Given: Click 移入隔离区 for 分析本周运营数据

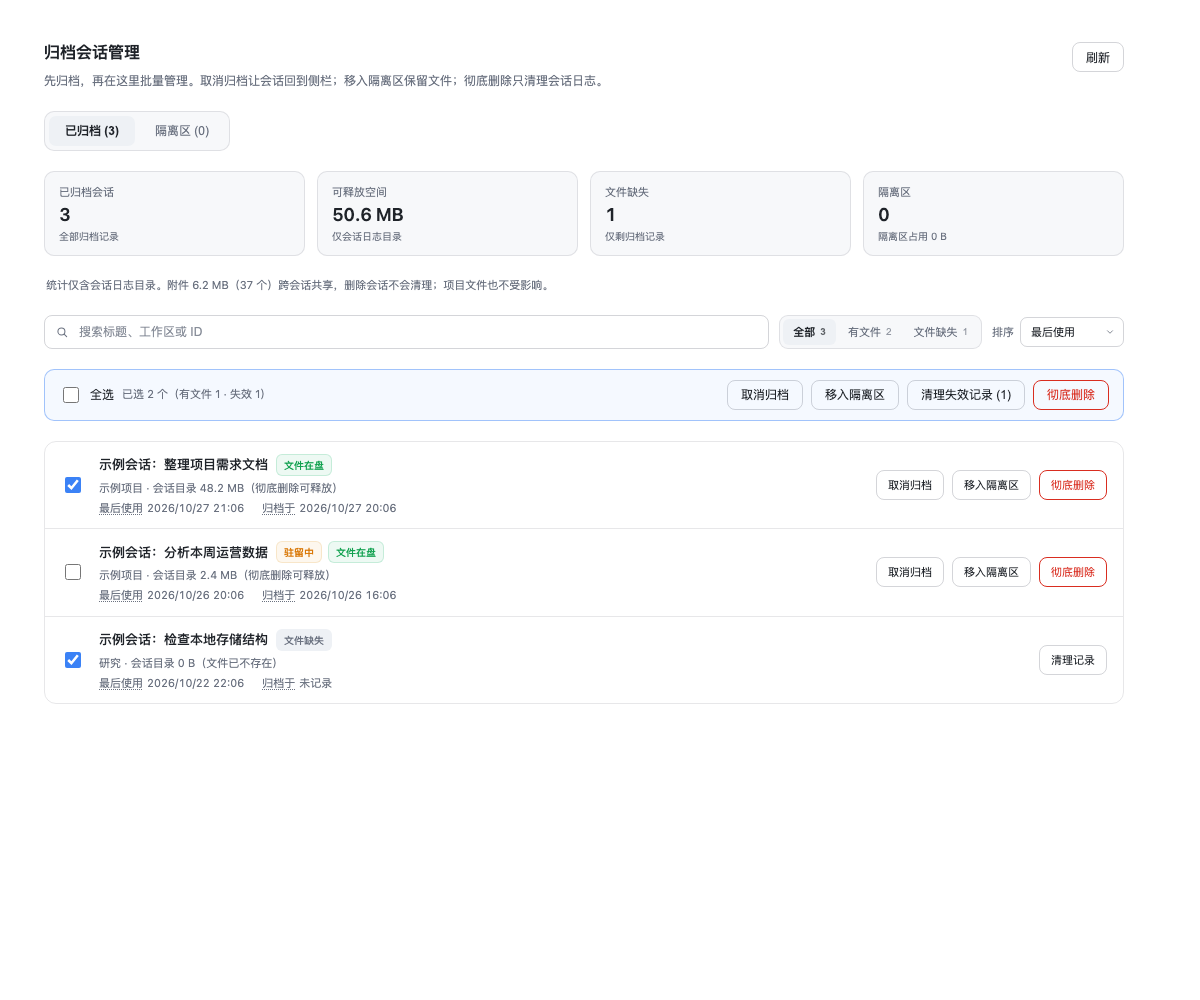Looking at the screenshot, I should pos(991,572).
